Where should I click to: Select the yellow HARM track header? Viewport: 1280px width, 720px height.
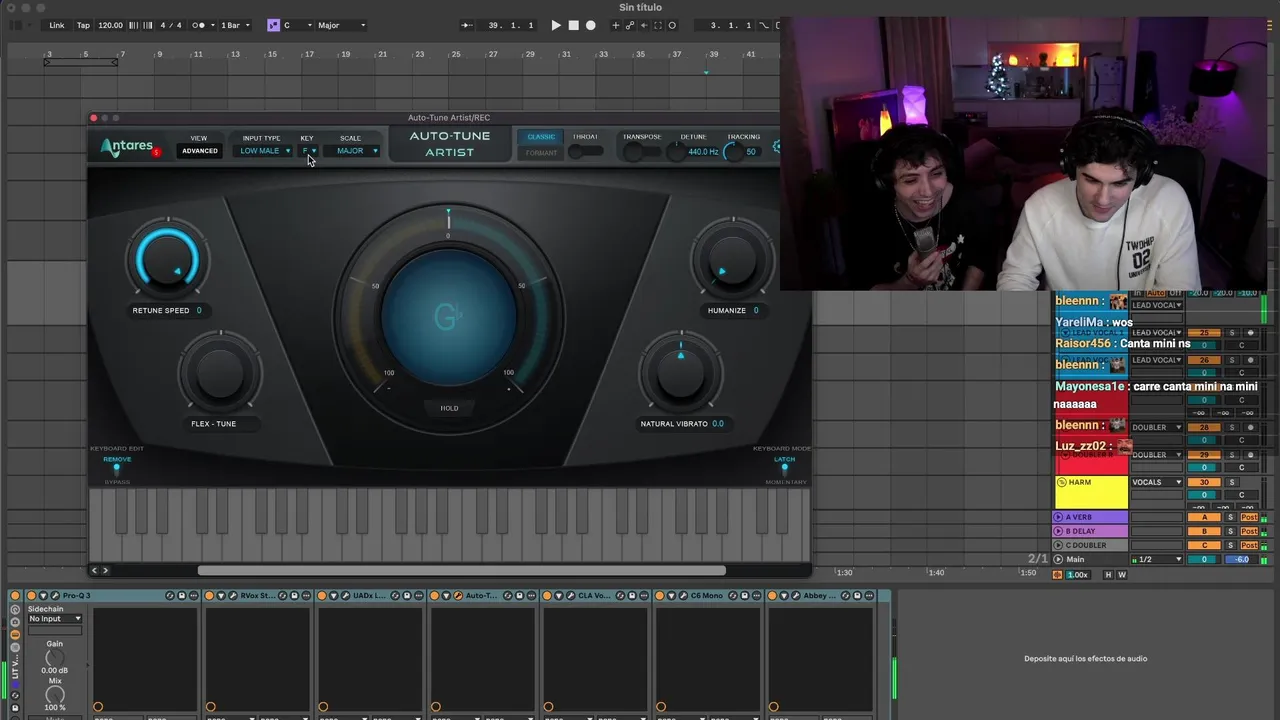(x=1091, y=492)
